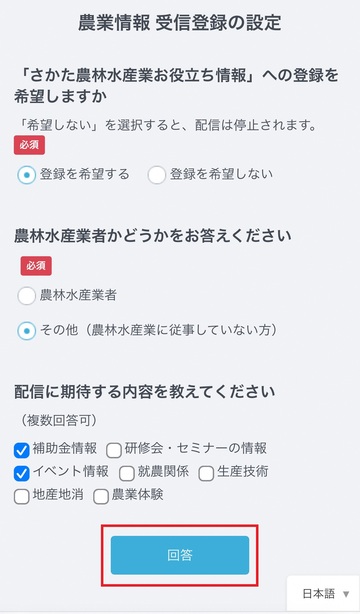This screenshot has height=614, width=360.
Task: Pick その他（農林水産業に従事していない方）radio
Action: [27, 331]
